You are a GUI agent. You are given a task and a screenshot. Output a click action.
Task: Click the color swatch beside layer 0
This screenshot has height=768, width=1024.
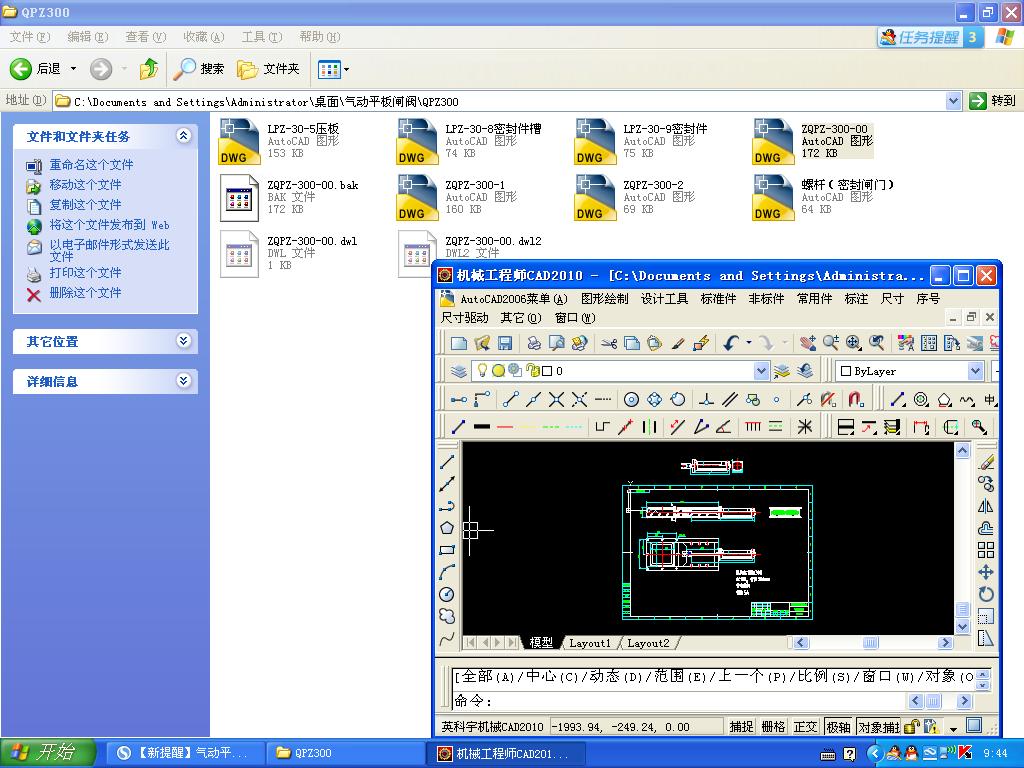(x=547, y=371)
